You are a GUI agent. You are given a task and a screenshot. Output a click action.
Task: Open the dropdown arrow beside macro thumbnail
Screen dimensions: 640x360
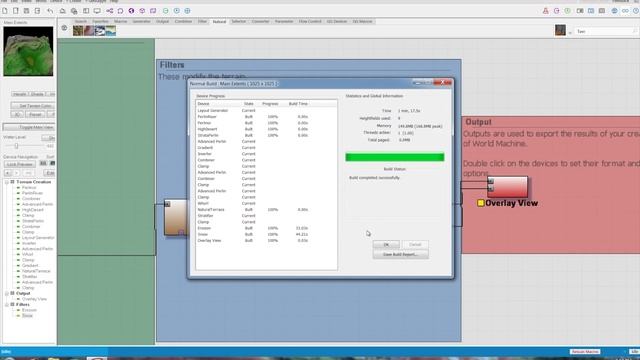click(570, 33)
